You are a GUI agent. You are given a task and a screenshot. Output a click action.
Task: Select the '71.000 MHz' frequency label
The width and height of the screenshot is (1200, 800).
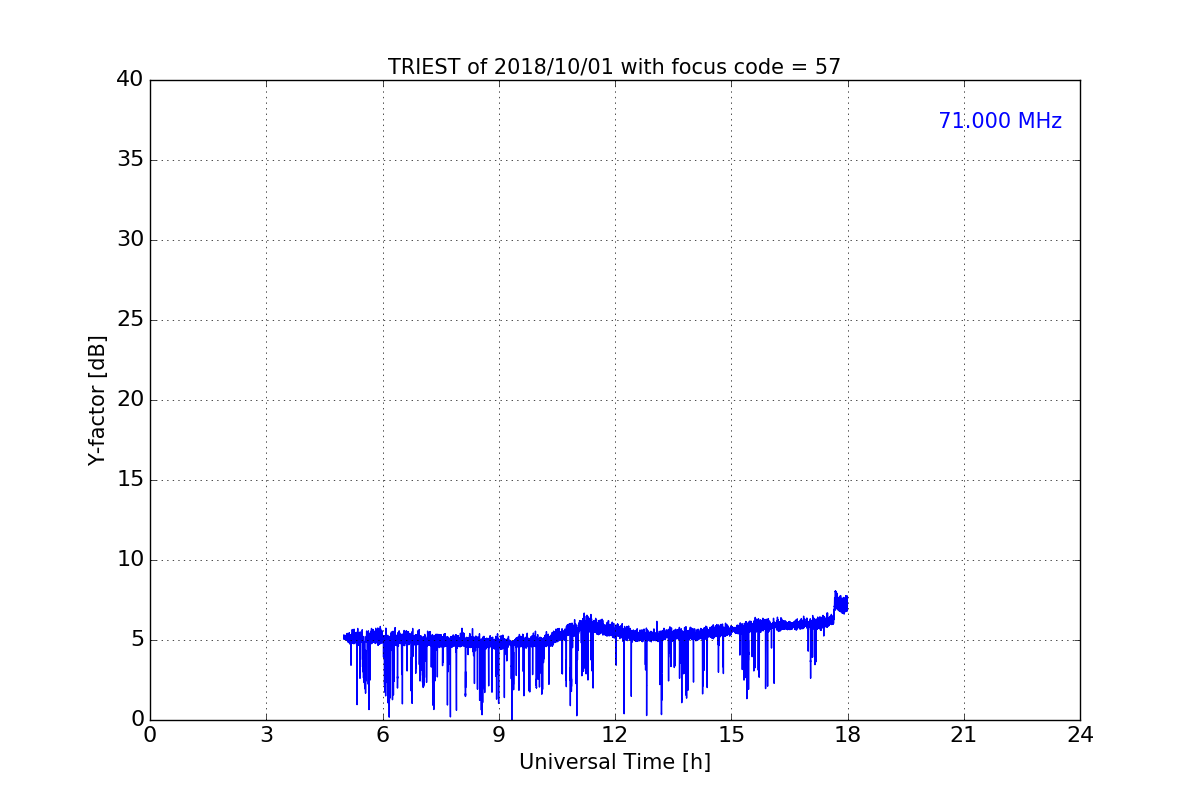1000,121
